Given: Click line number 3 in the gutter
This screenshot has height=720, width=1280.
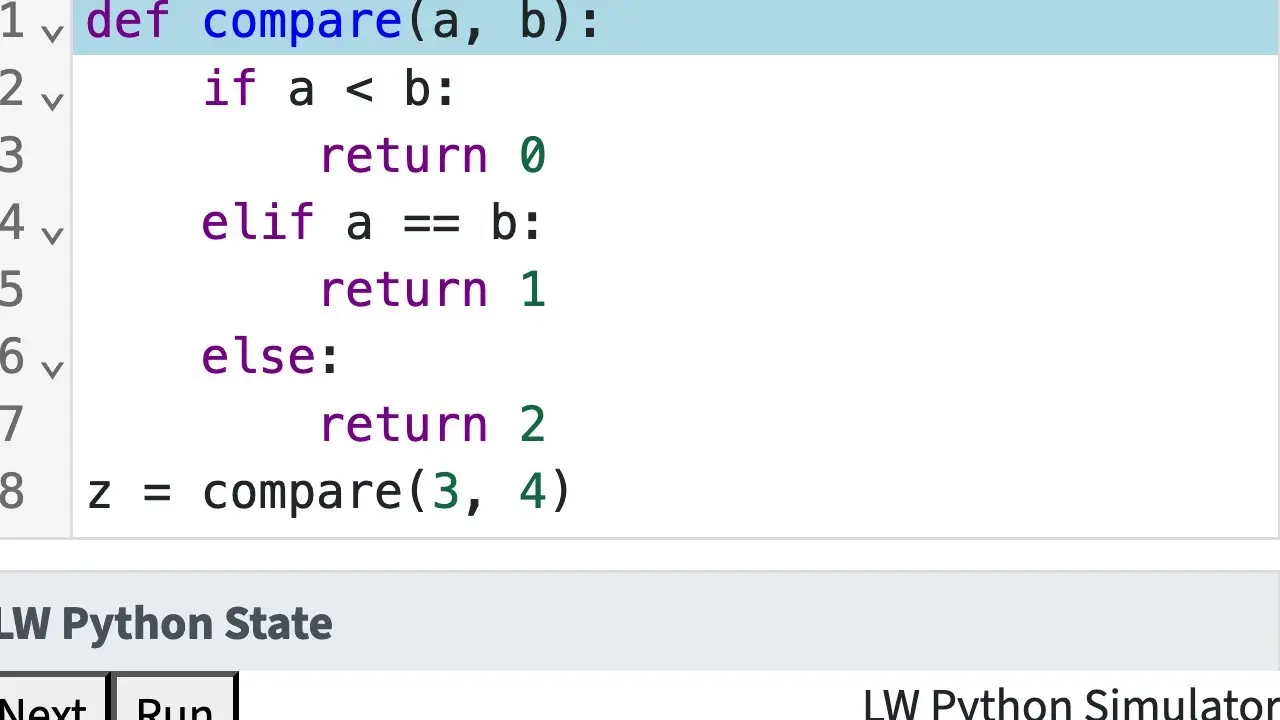Looking at the screenshot, I should (12, 156).
